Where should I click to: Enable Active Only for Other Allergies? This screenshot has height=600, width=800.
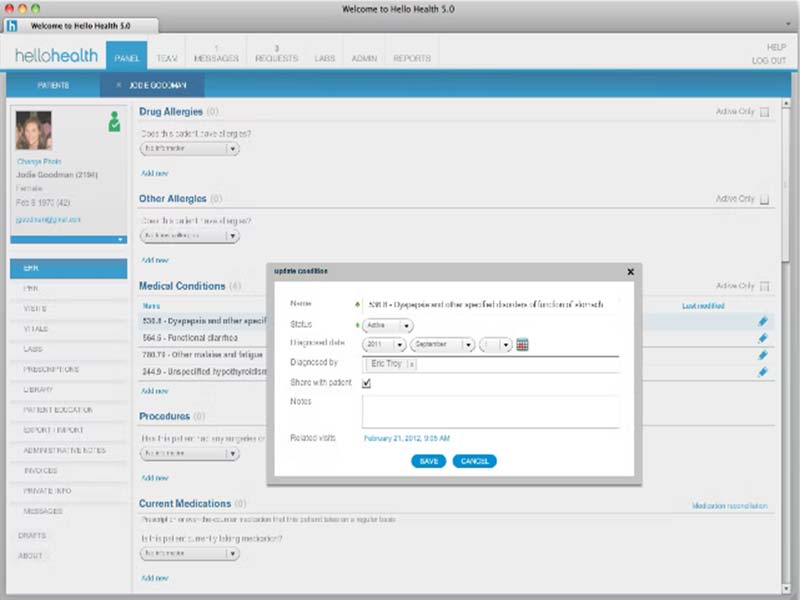point(765,199)
